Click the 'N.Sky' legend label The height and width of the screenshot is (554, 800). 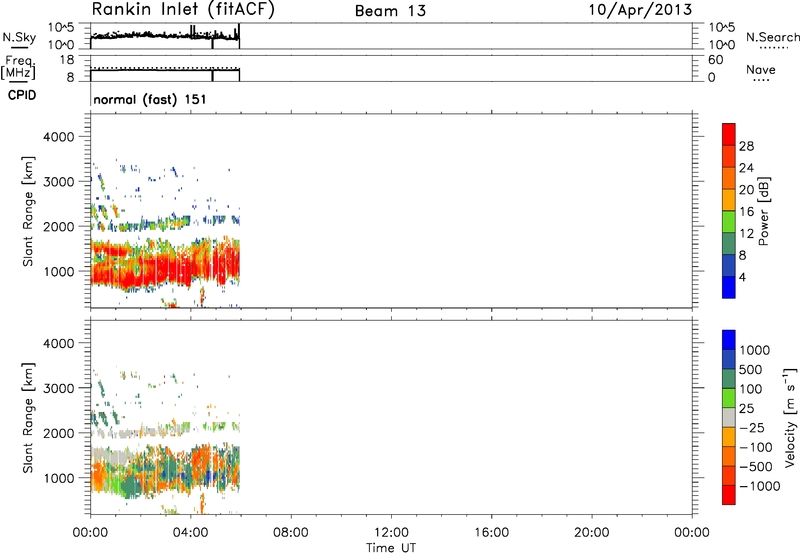(x=19, y=37)
